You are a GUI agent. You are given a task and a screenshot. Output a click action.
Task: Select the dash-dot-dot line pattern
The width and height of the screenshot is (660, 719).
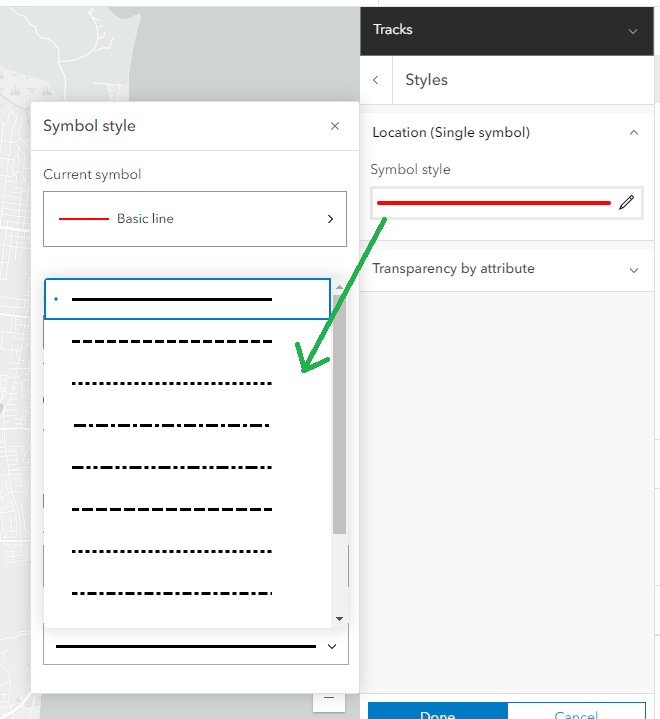[x=187, y=467]
